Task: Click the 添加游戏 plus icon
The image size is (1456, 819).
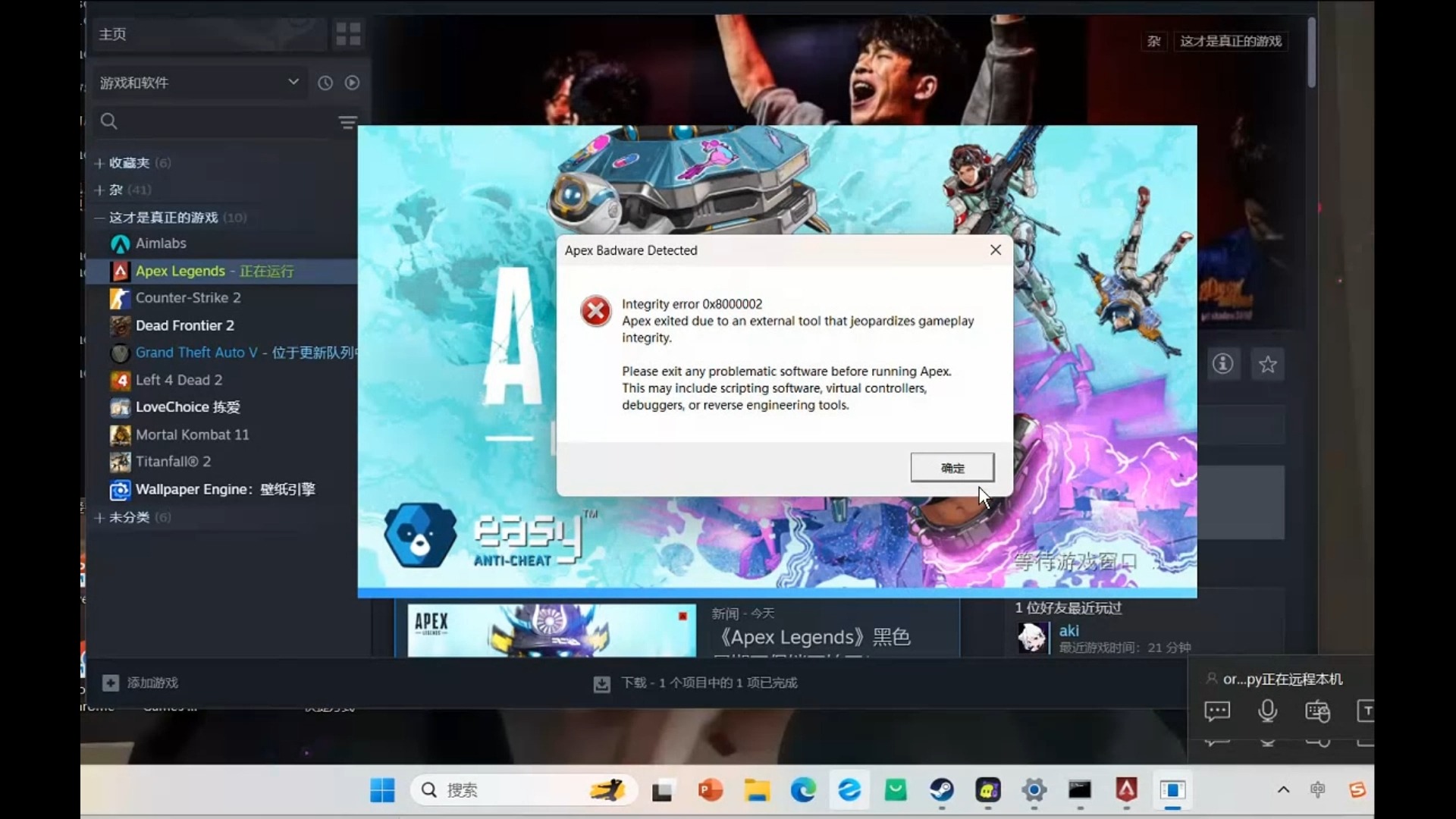Action: 111,682
